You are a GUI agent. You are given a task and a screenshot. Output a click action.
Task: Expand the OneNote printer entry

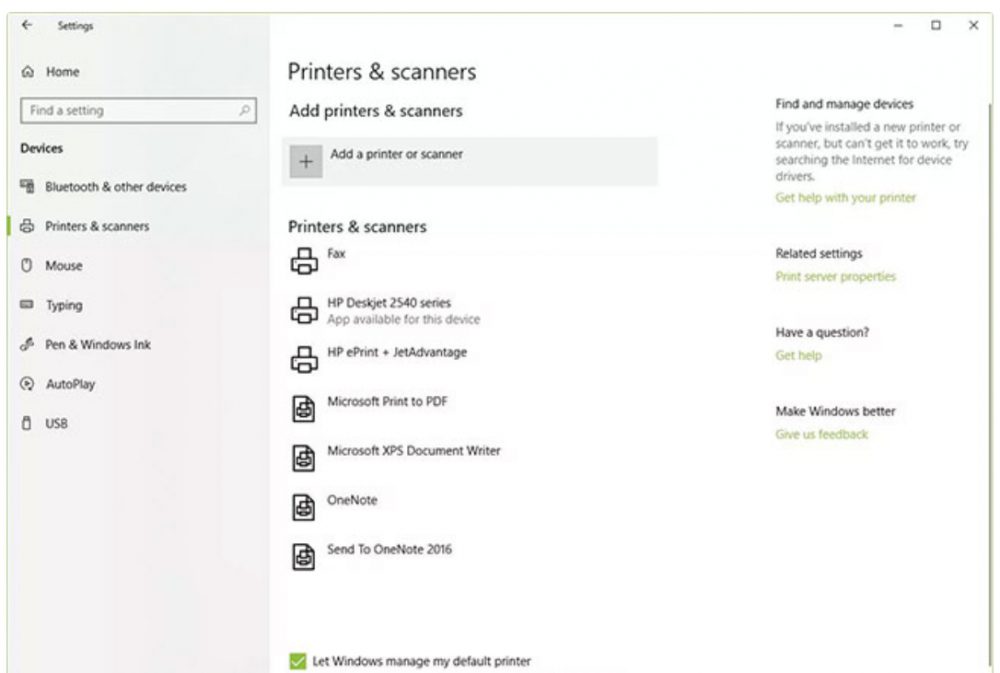click(349, 503)
